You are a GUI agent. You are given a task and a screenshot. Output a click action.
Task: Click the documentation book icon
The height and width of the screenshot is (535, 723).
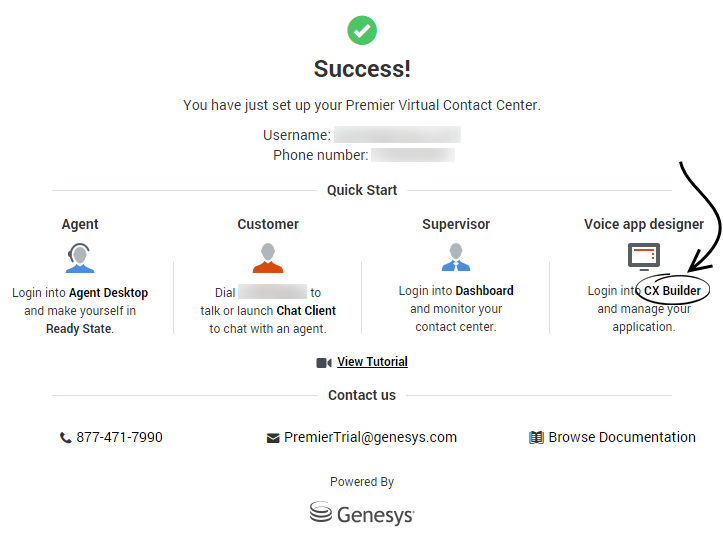pos(536,438)
